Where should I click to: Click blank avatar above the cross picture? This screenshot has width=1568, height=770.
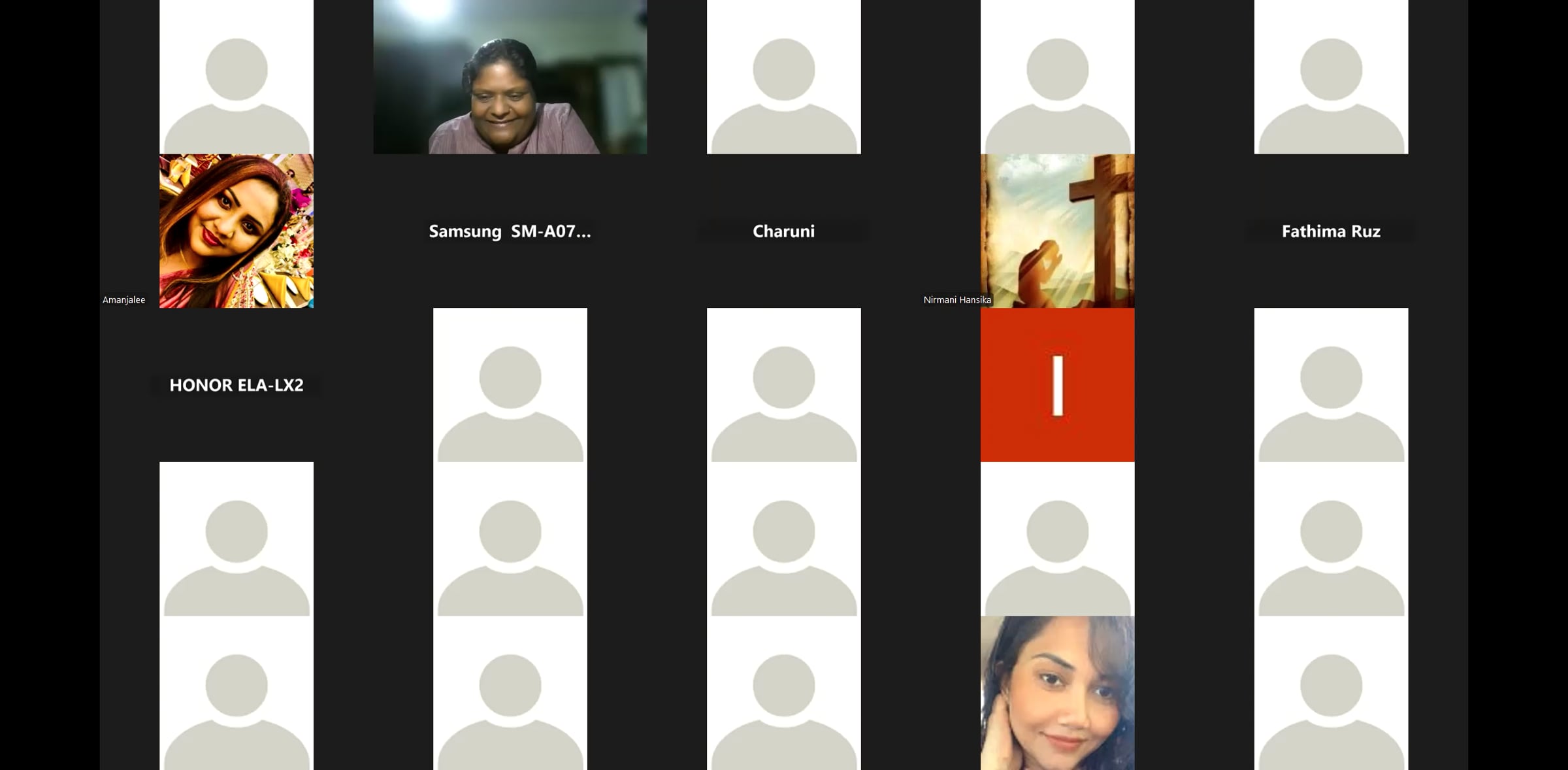(x=1057, y=76)
